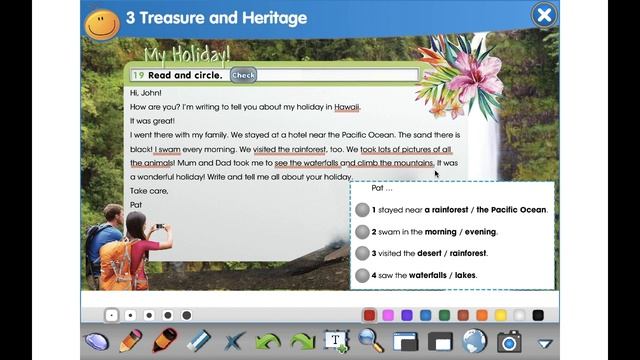Open the magnifying glass zoom tool
The width and height of the screenshot is (640, 360).
[x=371, y=341]
